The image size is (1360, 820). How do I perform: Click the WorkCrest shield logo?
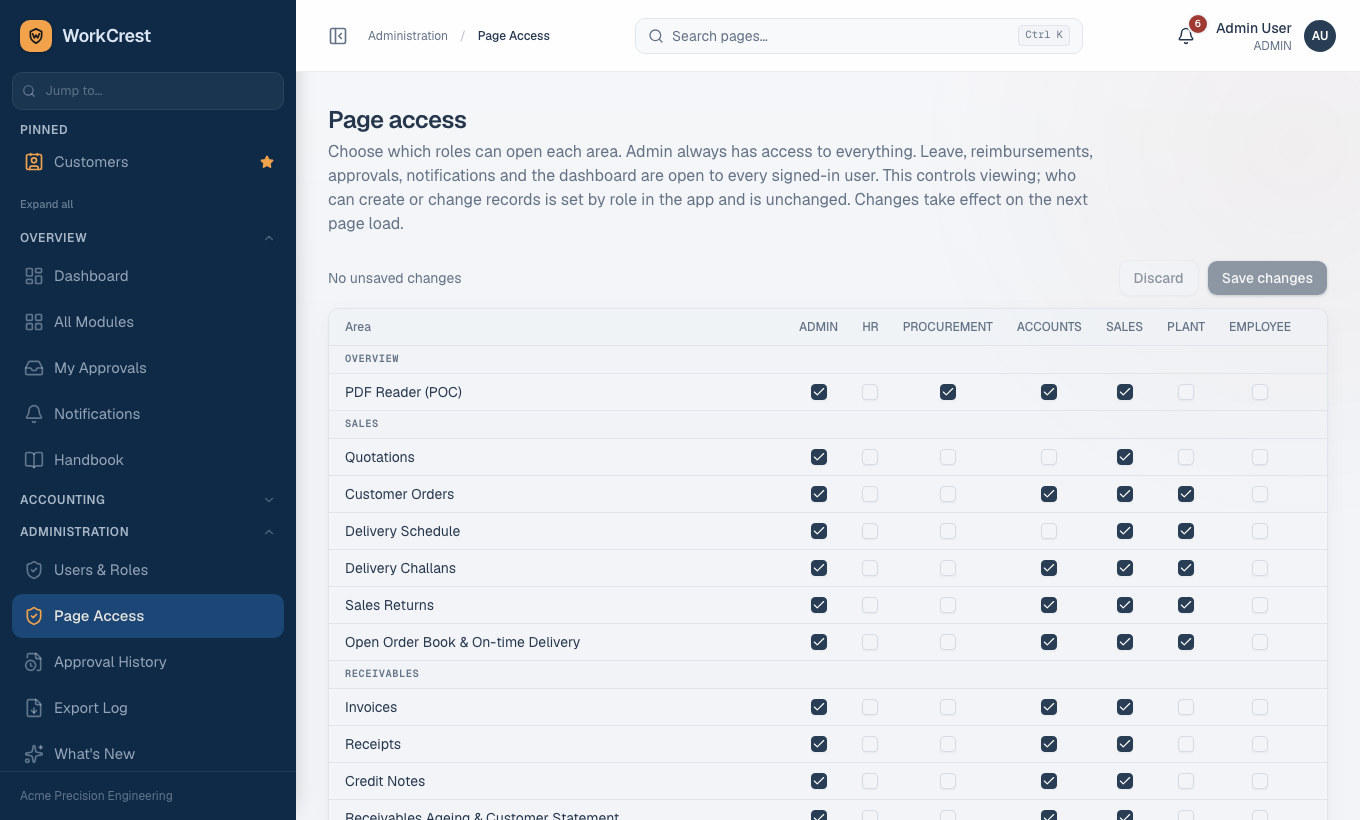point(36,36)
